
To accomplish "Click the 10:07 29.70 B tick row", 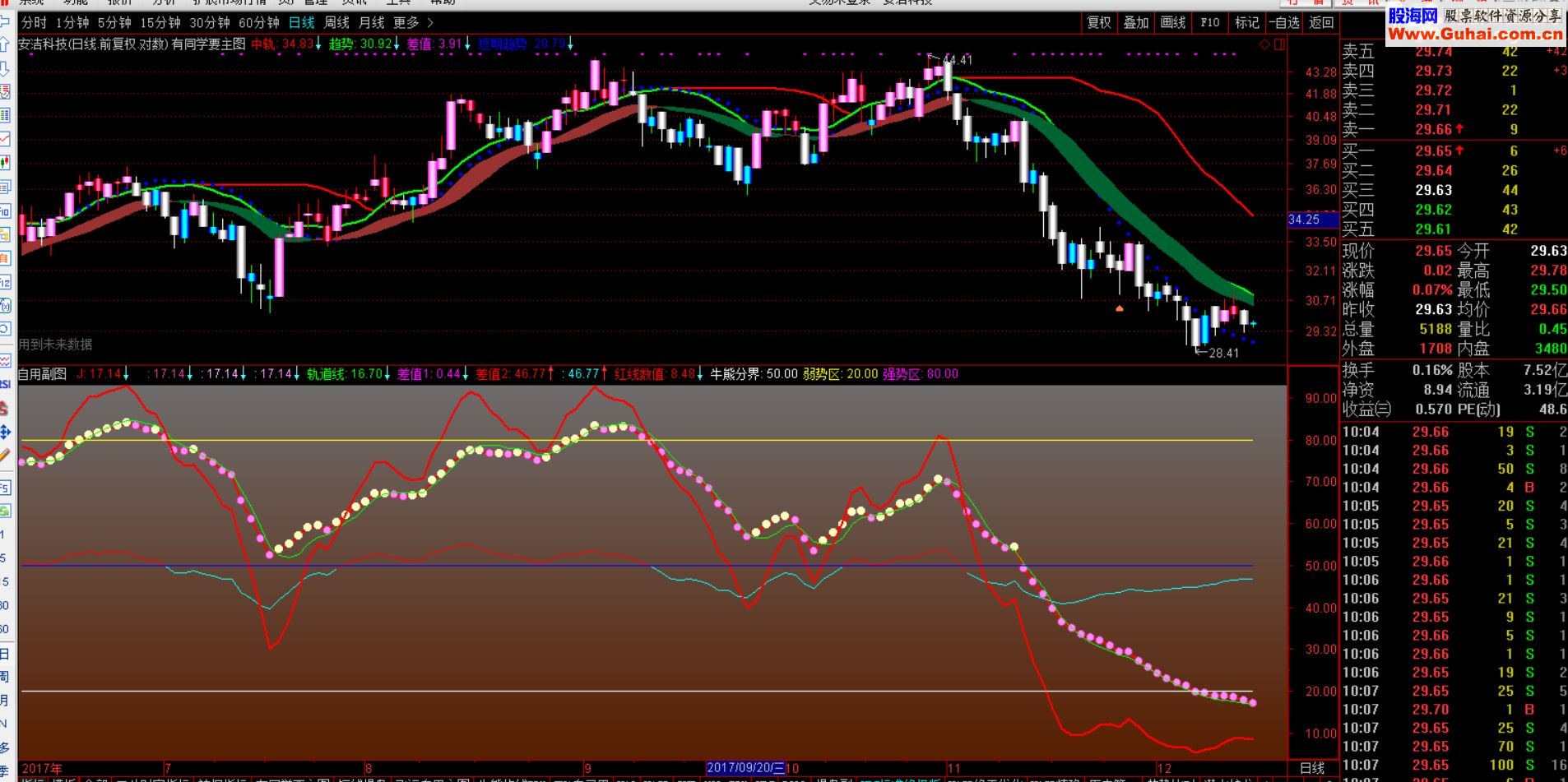I will coord(1454,710).
